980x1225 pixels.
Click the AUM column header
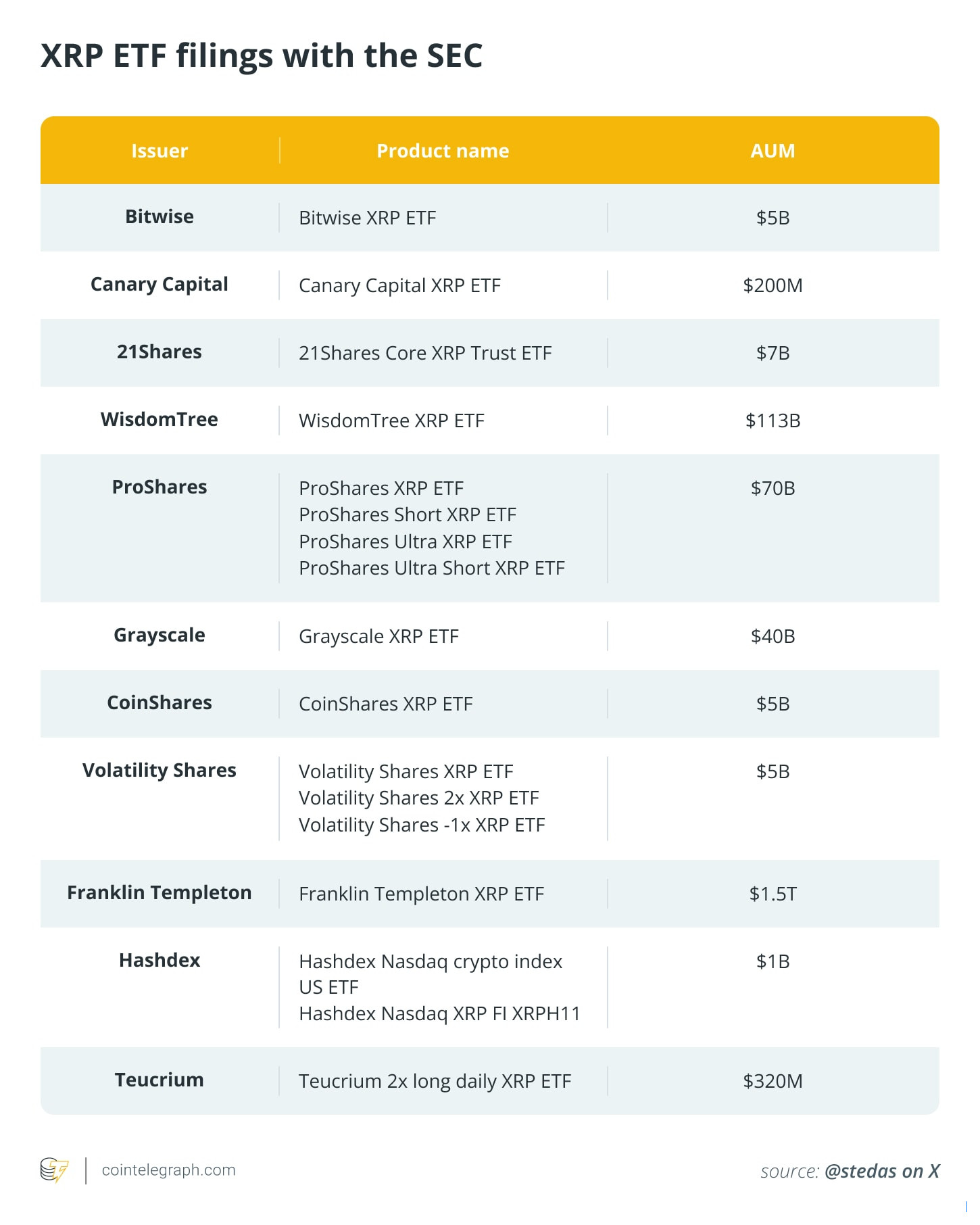tap(773, 151)
